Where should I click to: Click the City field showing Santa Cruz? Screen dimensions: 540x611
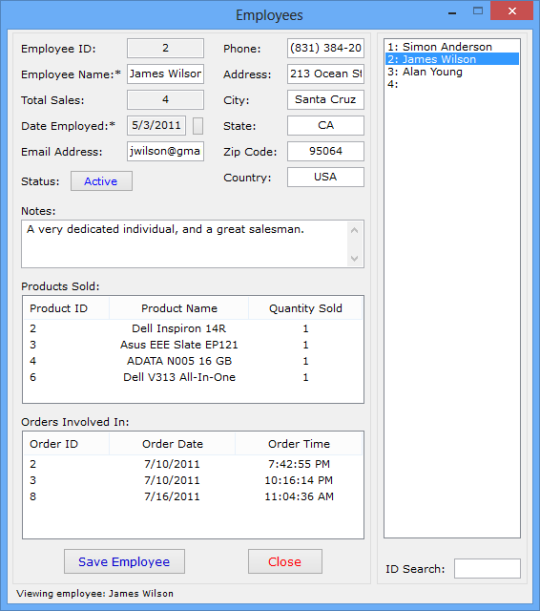[326, 100]
